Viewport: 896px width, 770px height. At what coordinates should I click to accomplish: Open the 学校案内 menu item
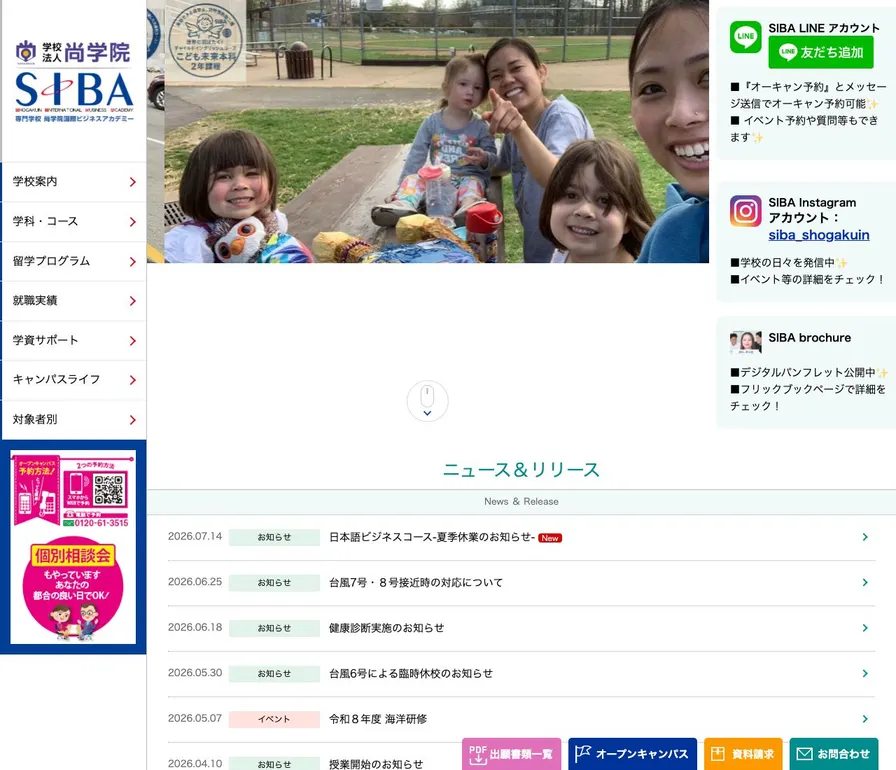[74, 182]
